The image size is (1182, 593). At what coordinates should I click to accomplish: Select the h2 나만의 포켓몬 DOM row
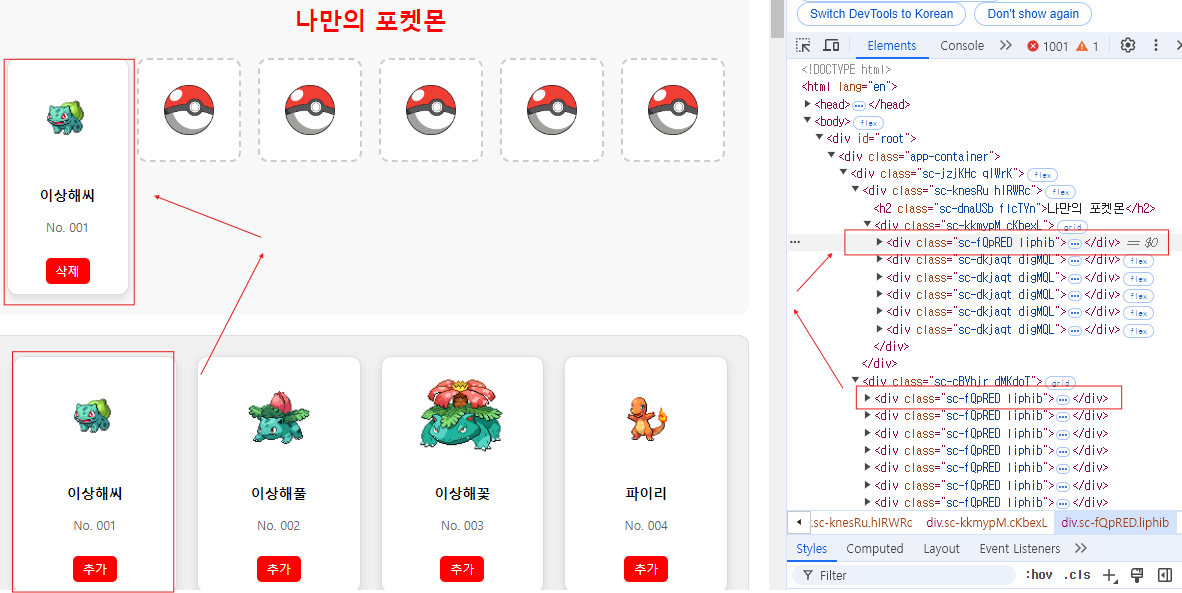coord(1015,208)
